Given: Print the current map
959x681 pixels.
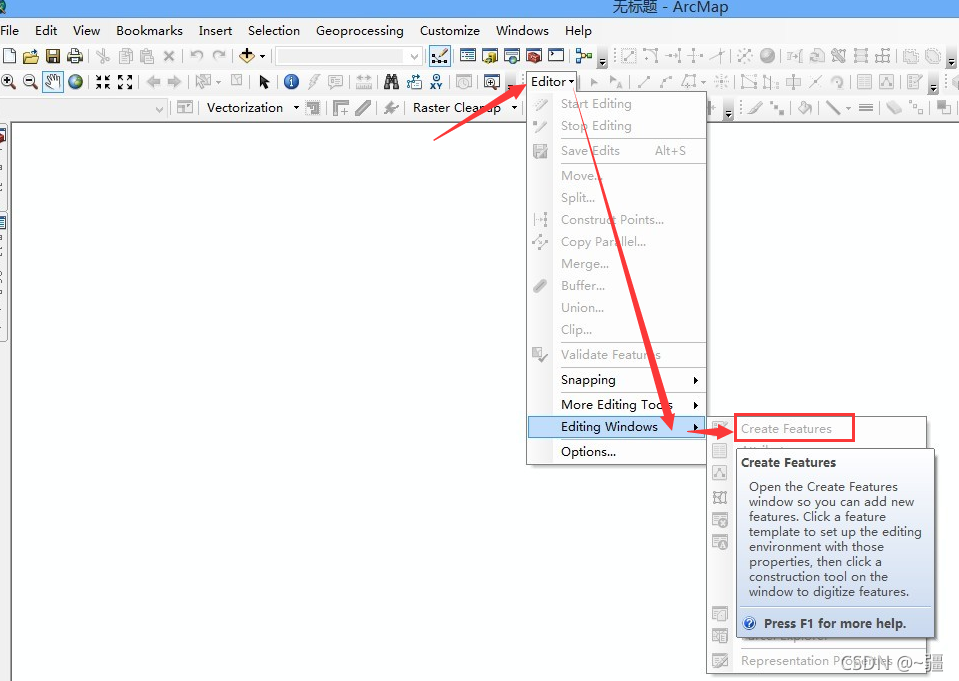Looking at the screenshot, I should coord(75,56).
